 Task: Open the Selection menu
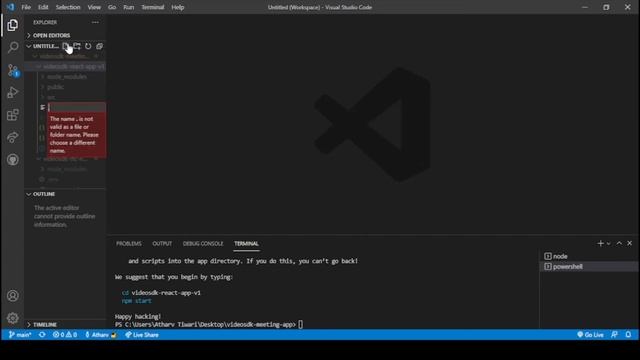click(x=68, y=7)
